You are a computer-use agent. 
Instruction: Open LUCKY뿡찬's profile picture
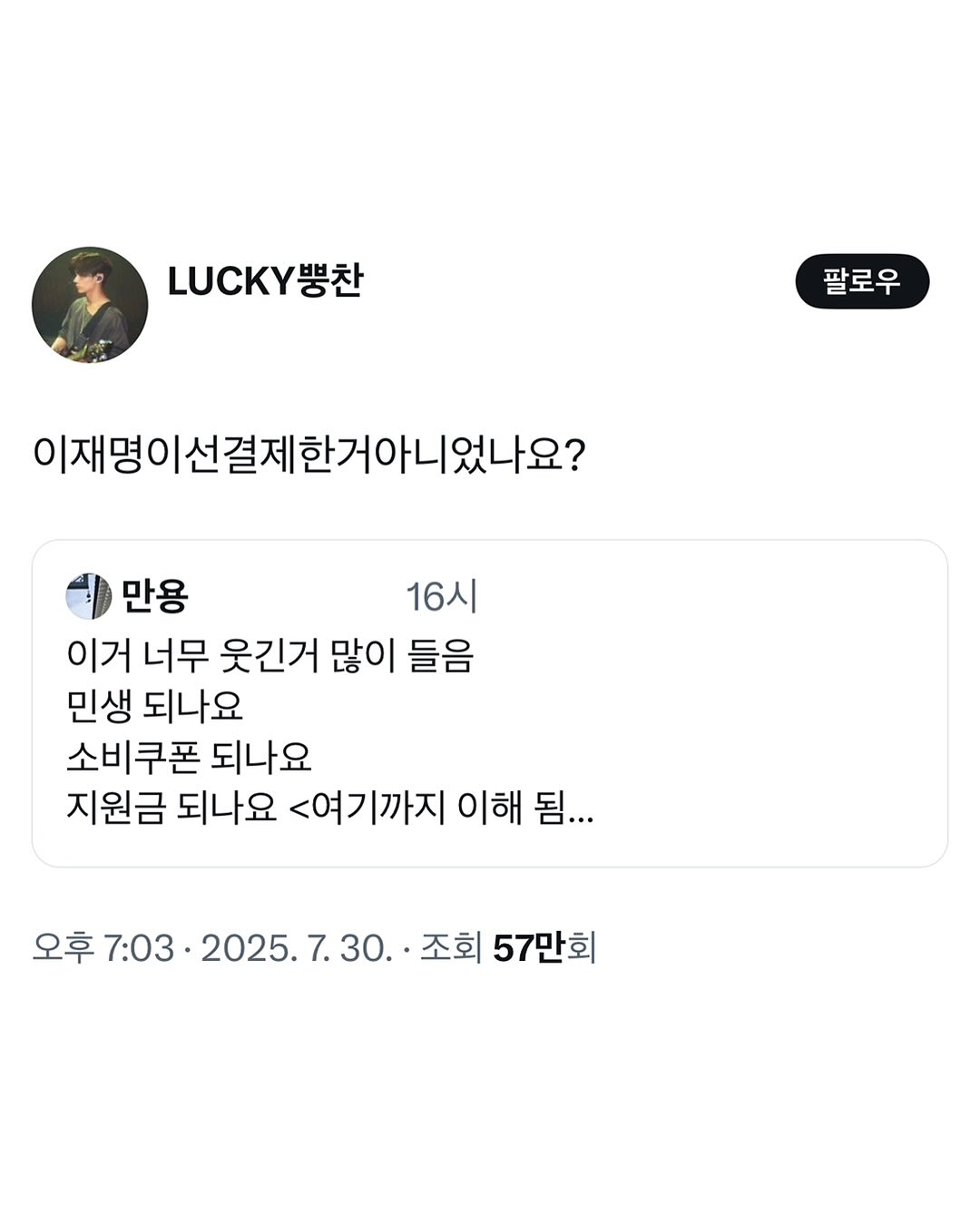[x=90, y=305]
